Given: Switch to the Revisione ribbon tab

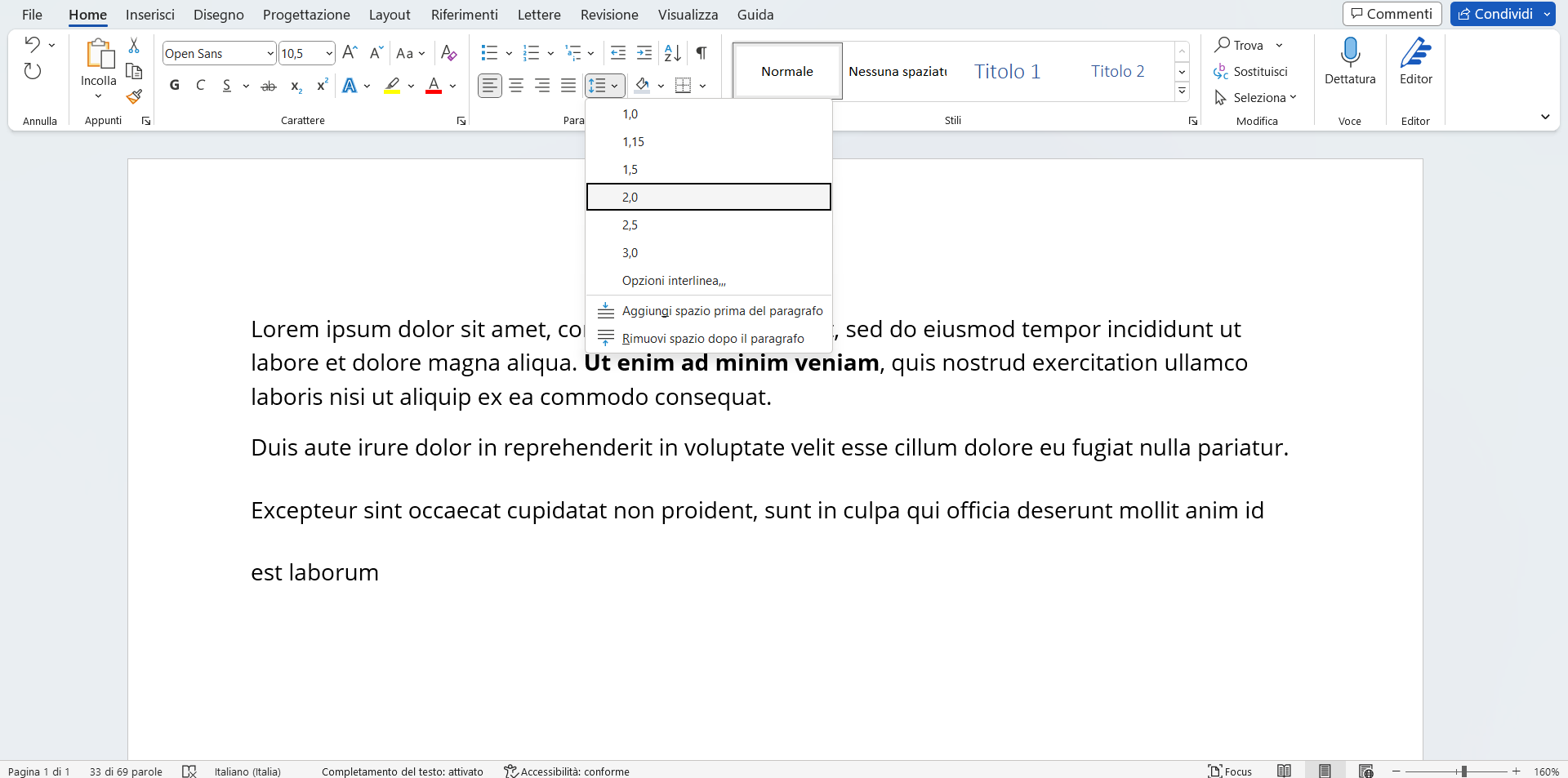Looking at the screenshot, I should [x=608, y=15].
